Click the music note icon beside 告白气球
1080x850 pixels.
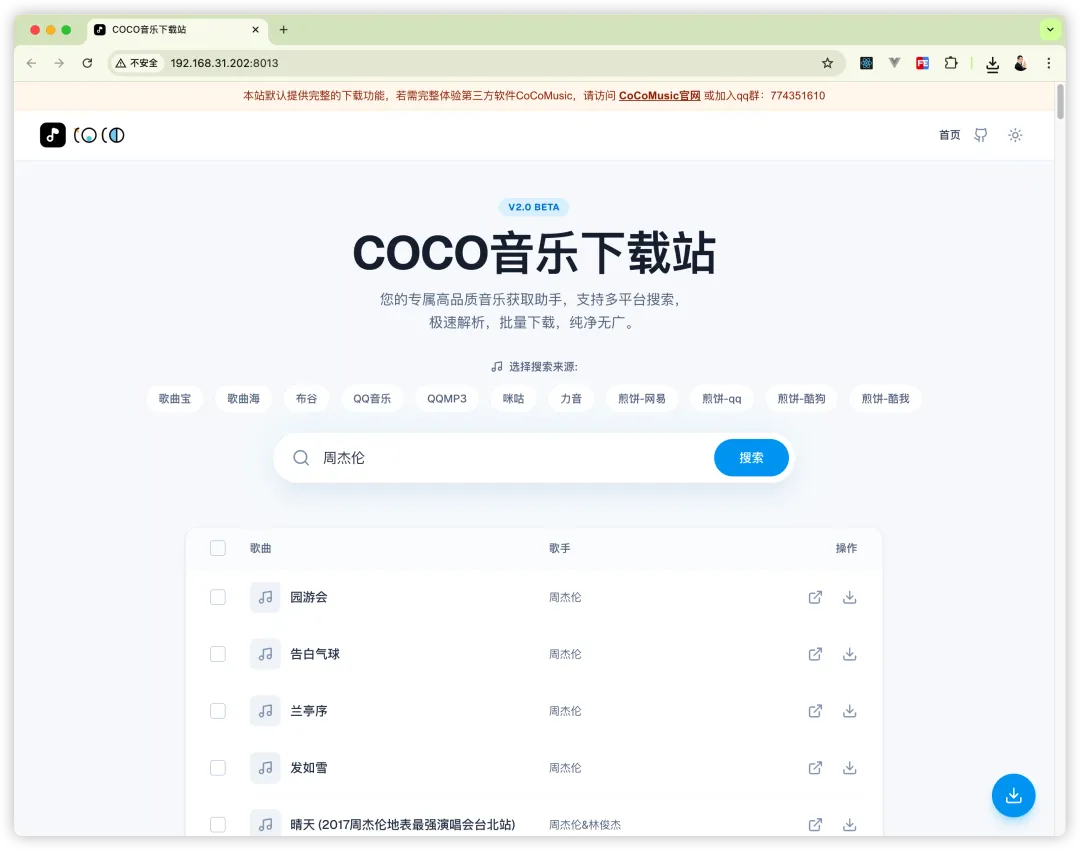pyautogui.click(x=265, y=654)
